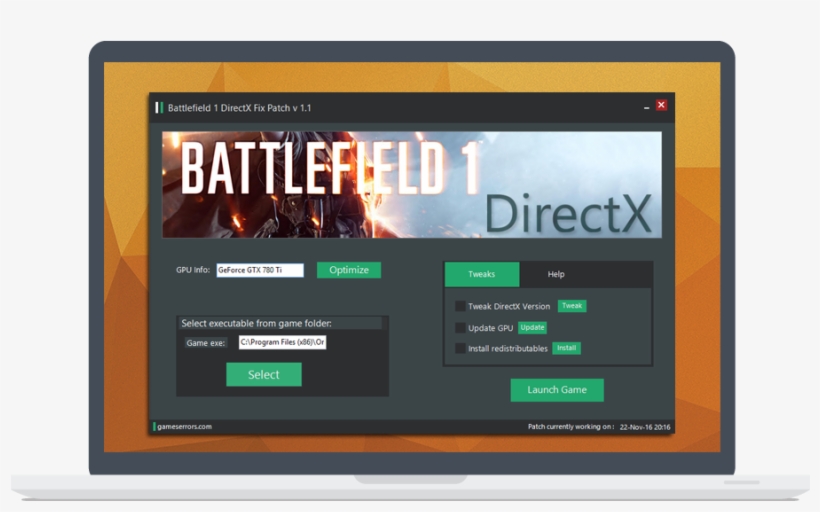820x512 pixels.
Task: Open the Help tab
Action: (556, 274)
